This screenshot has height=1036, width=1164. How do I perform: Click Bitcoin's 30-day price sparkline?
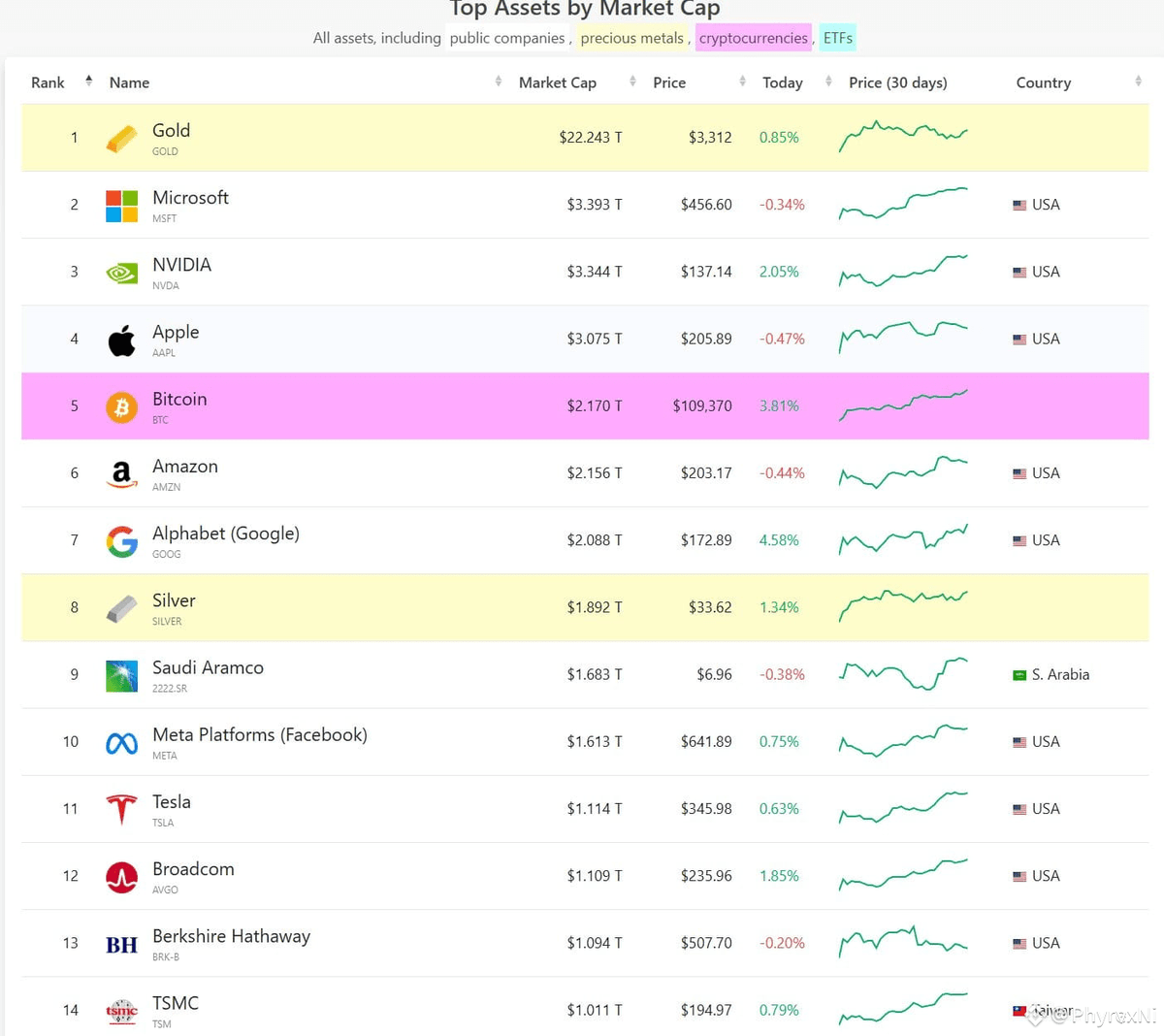pos(903,405)
